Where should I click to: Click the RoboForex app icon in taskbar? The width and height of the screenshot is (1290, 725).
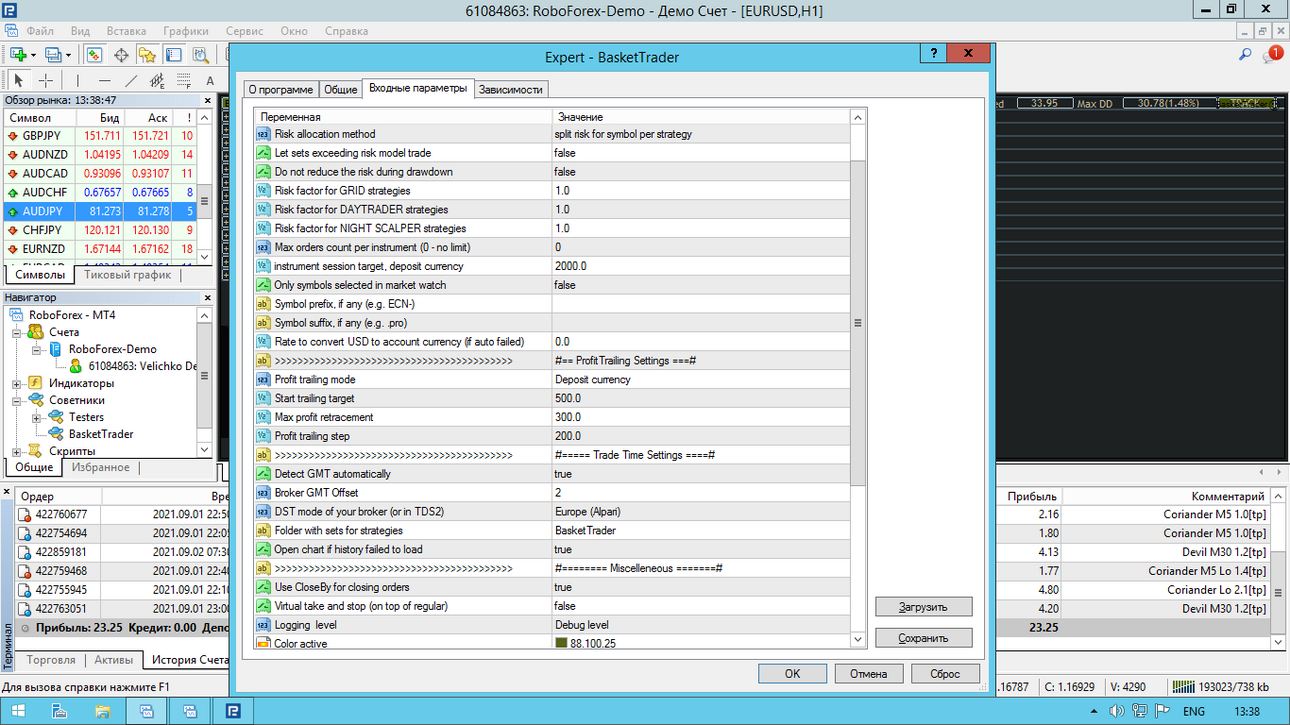pos(232,711)
